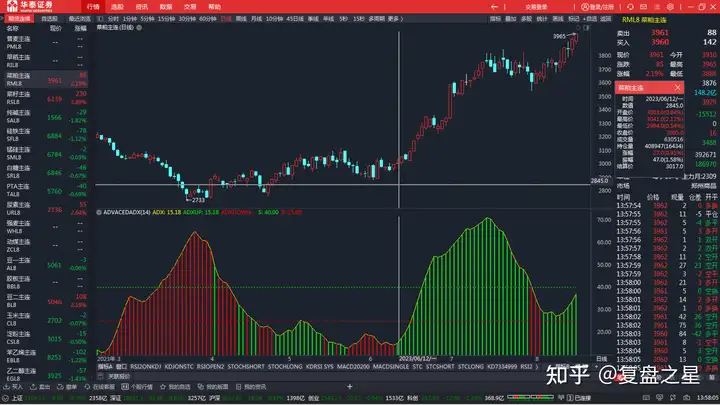Select the 日线 daily period
Viewport: 720px width, 405px height.
coord(226,19)
